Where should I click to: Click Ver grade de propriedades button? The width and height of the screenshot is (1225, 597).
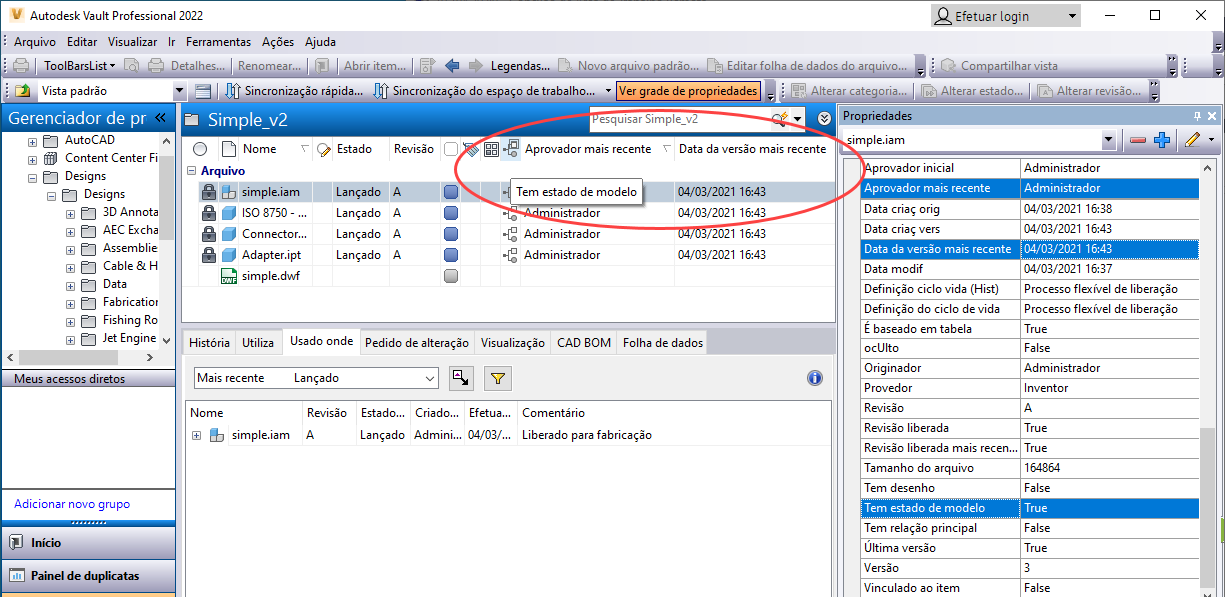(687, 91)
